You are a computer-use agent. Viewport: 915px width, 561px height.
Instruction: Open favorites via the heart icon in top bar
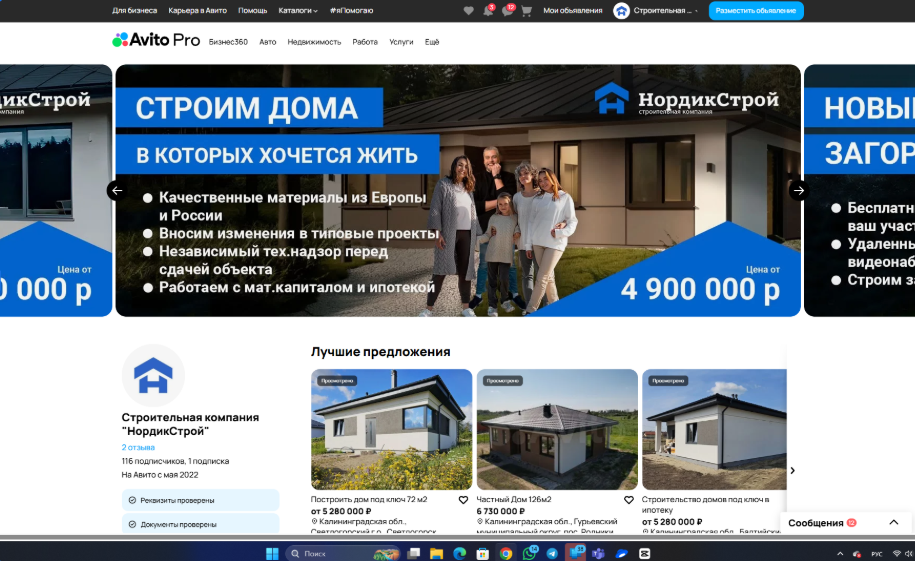point(468,11)
